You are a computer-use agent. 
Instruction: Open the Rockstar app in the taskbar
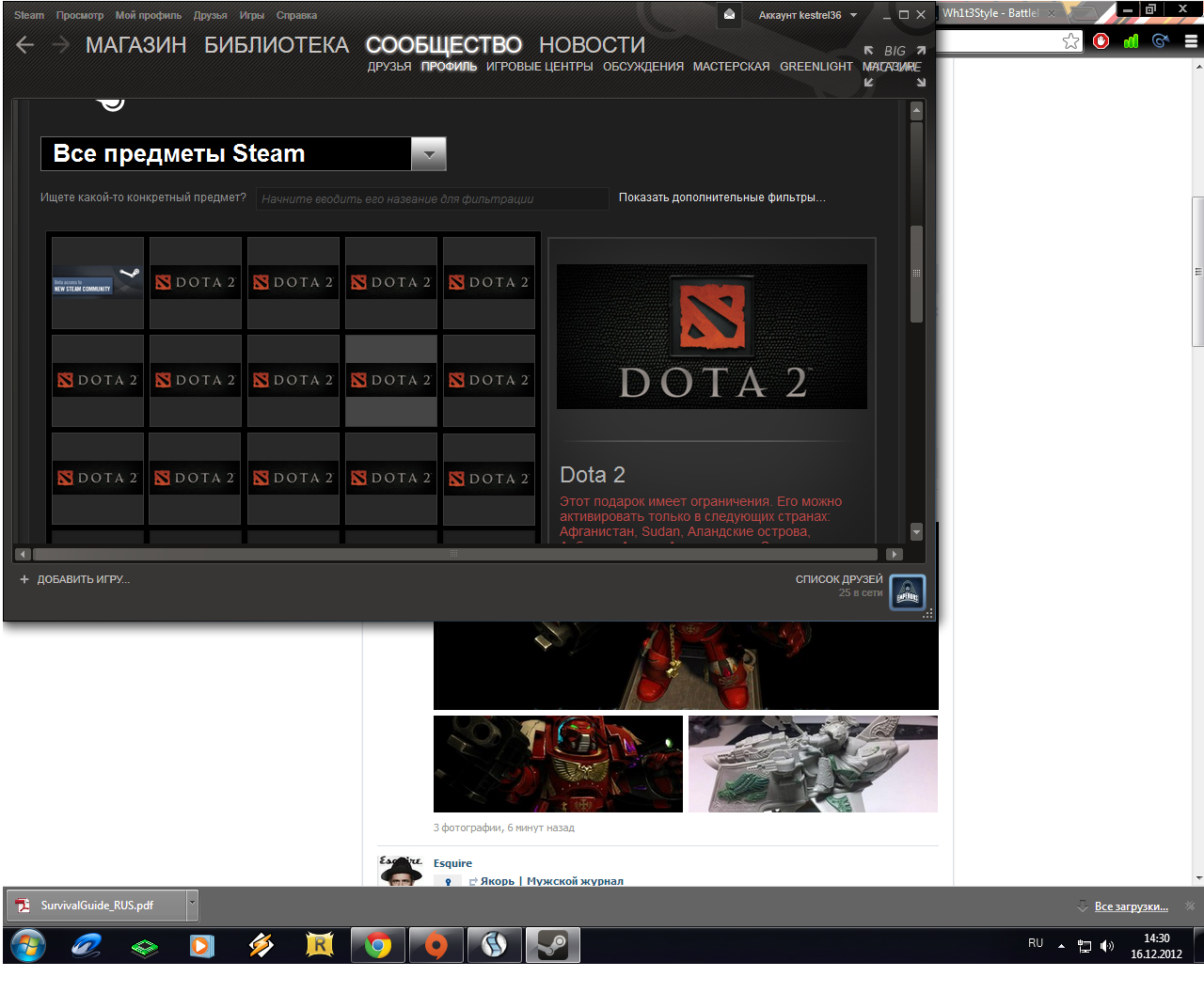(320, 945)
